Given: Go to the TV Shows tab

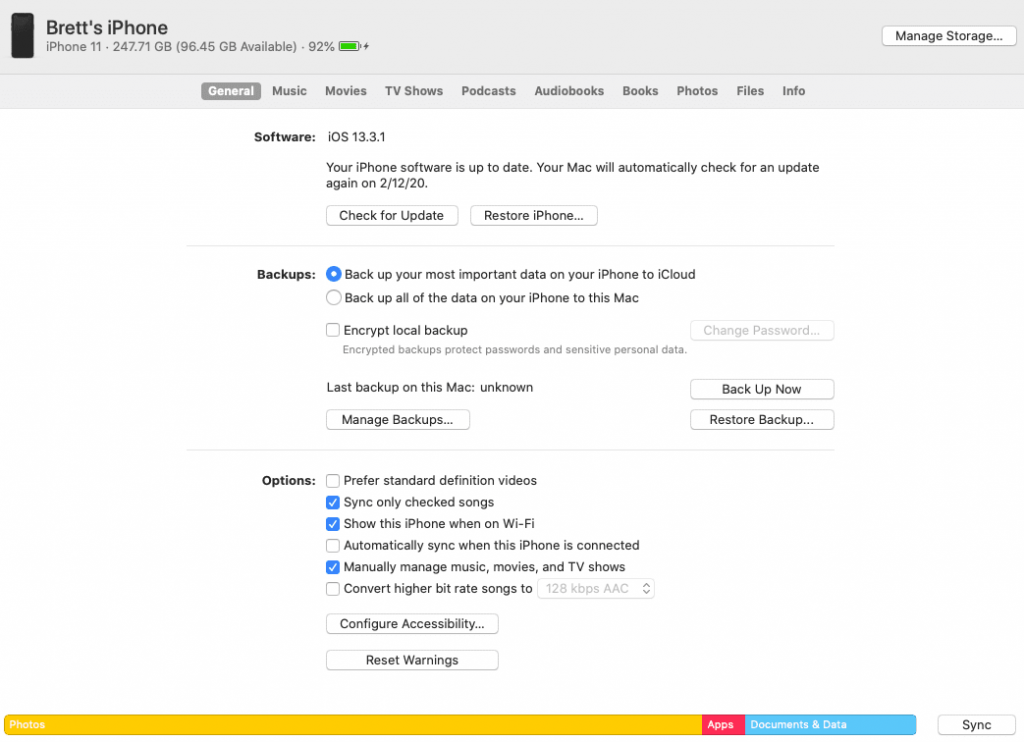Looking at the screenshot, I should point(413,91).
